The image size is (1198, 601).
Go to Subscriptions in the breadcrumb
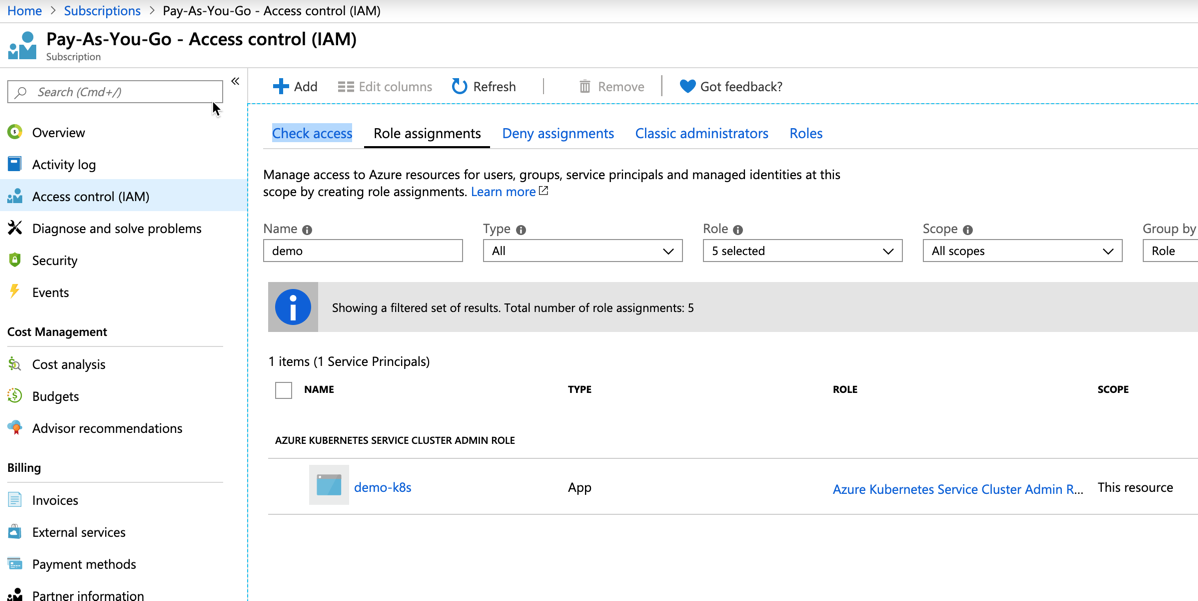pyautogui.click(x=102, y=11)
